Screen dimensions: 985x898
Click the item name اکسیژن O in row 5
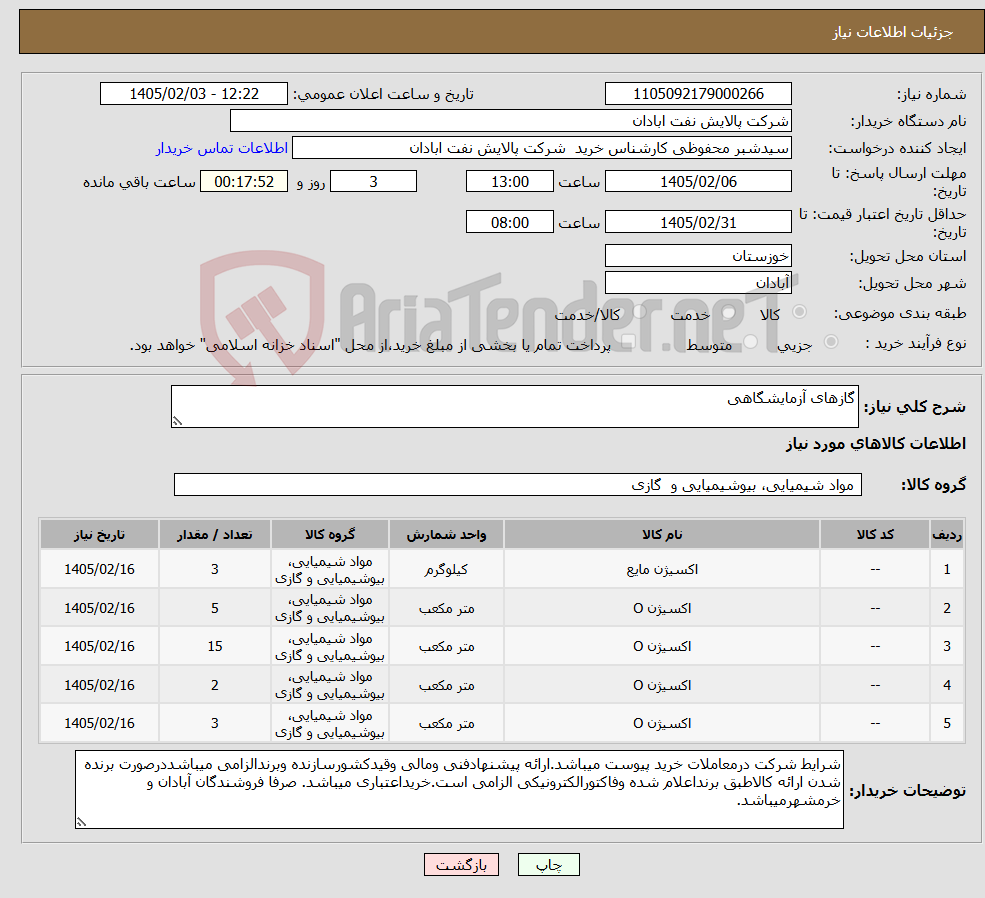tap(662, 723)
